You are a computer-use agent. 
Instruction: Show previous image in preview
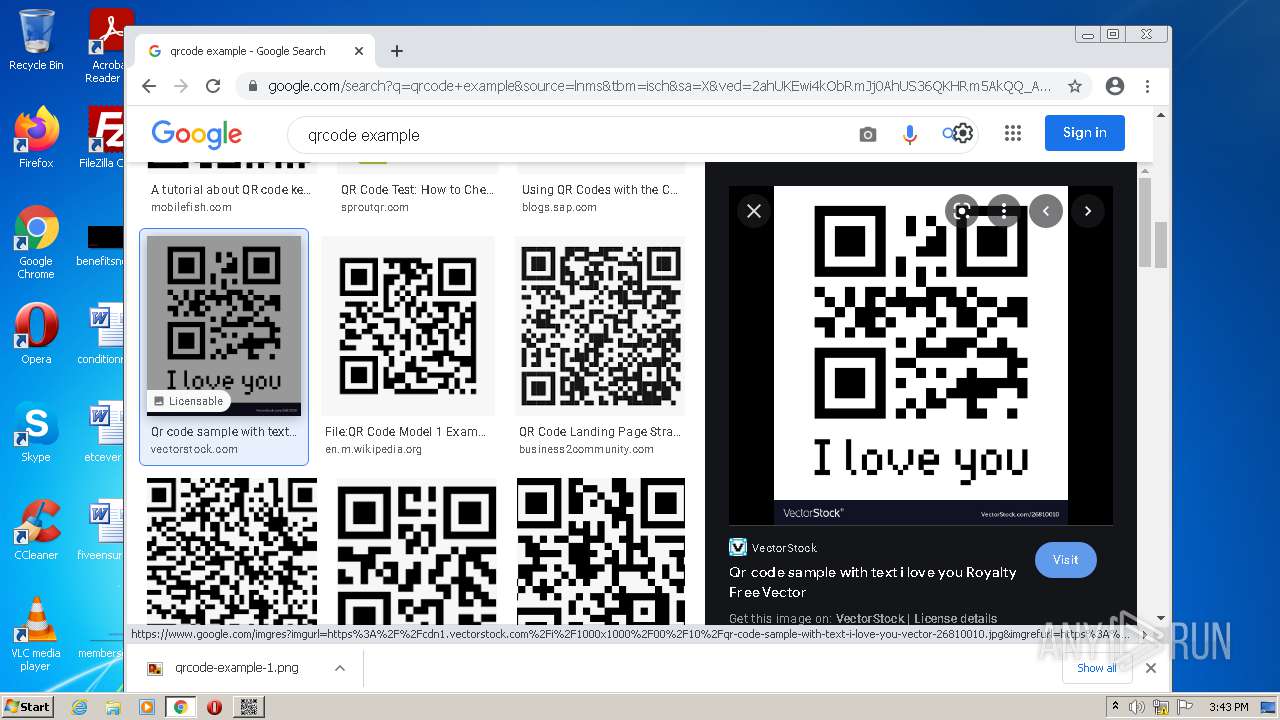click(1046, 211)
